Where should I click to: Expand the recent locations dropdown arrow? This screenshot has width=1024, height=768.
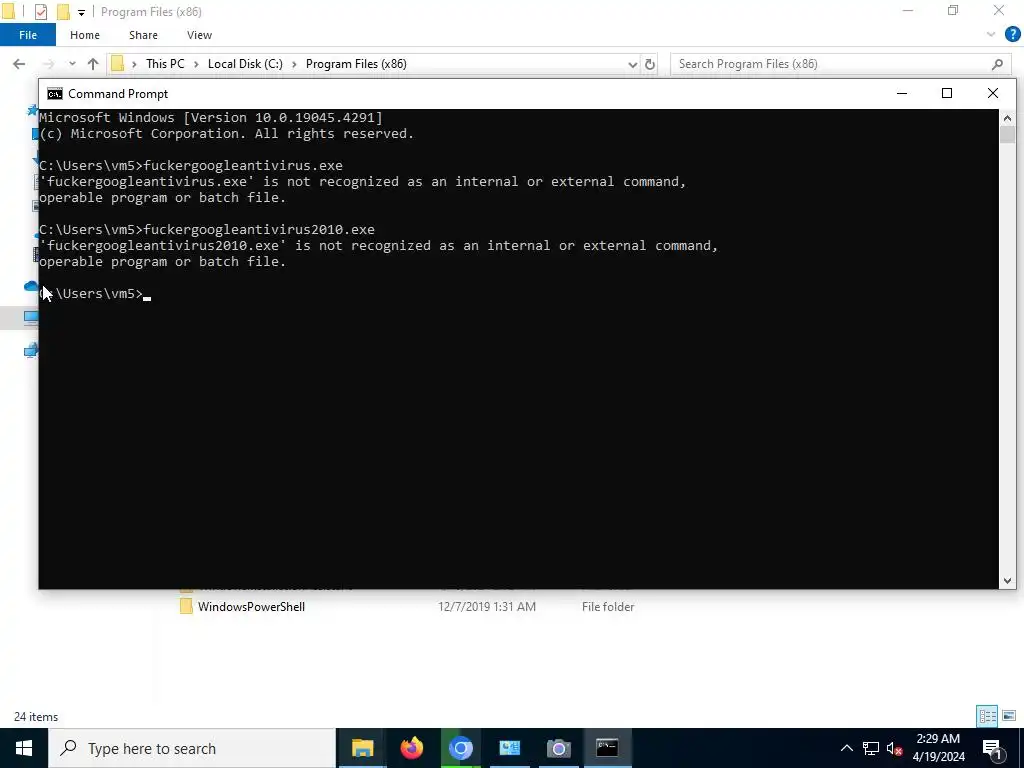tap(72, 64)
